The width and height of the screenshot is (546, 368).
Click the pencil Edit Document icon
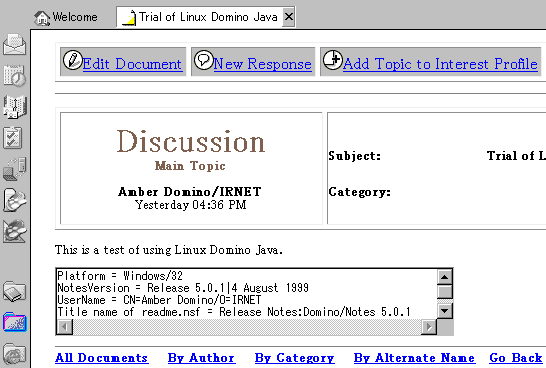(x=72, y=60)
